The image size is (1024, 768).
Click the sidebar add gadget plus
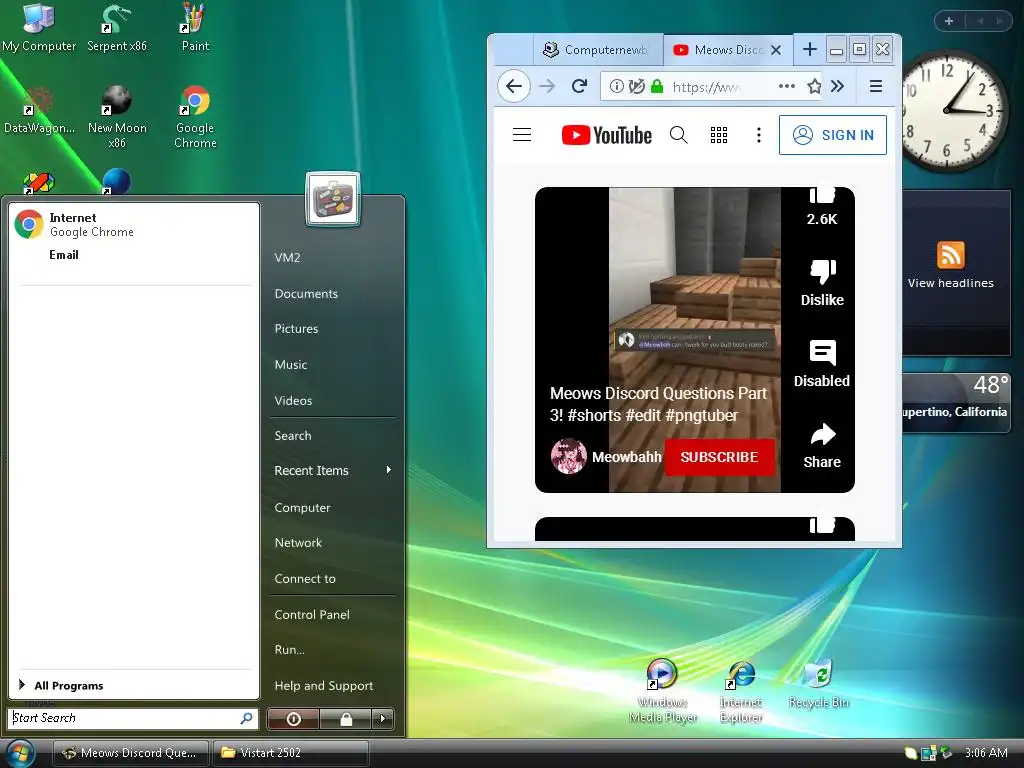[x=949, y=21]
